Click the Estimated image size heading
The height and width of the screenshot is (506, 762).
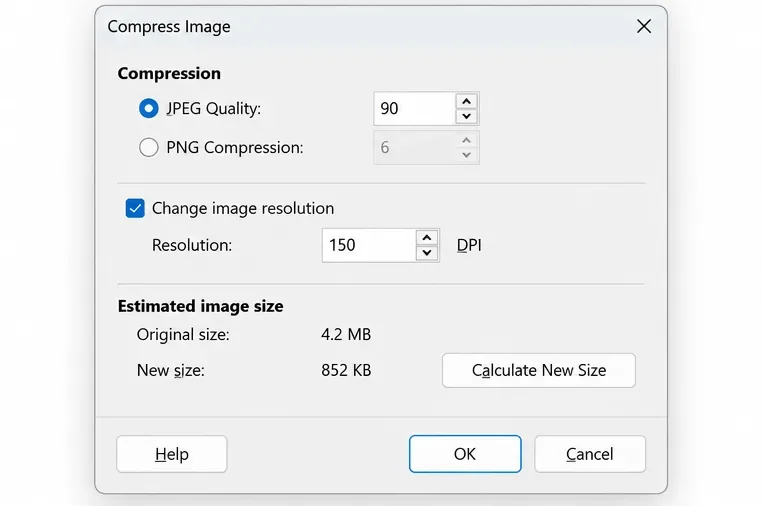click(200, 306)
